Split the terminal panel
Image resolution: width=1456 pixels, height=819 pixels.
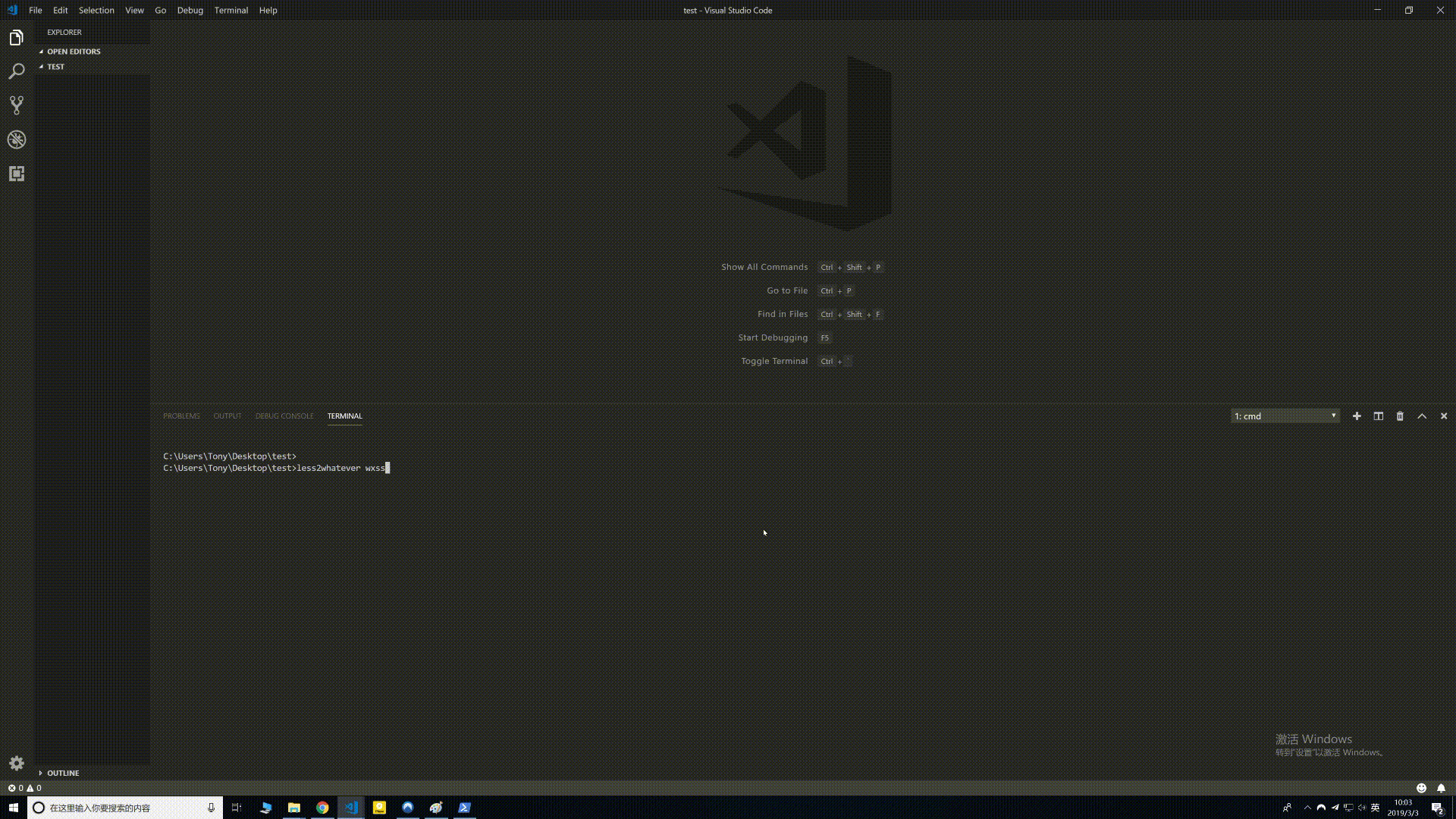1379,416
